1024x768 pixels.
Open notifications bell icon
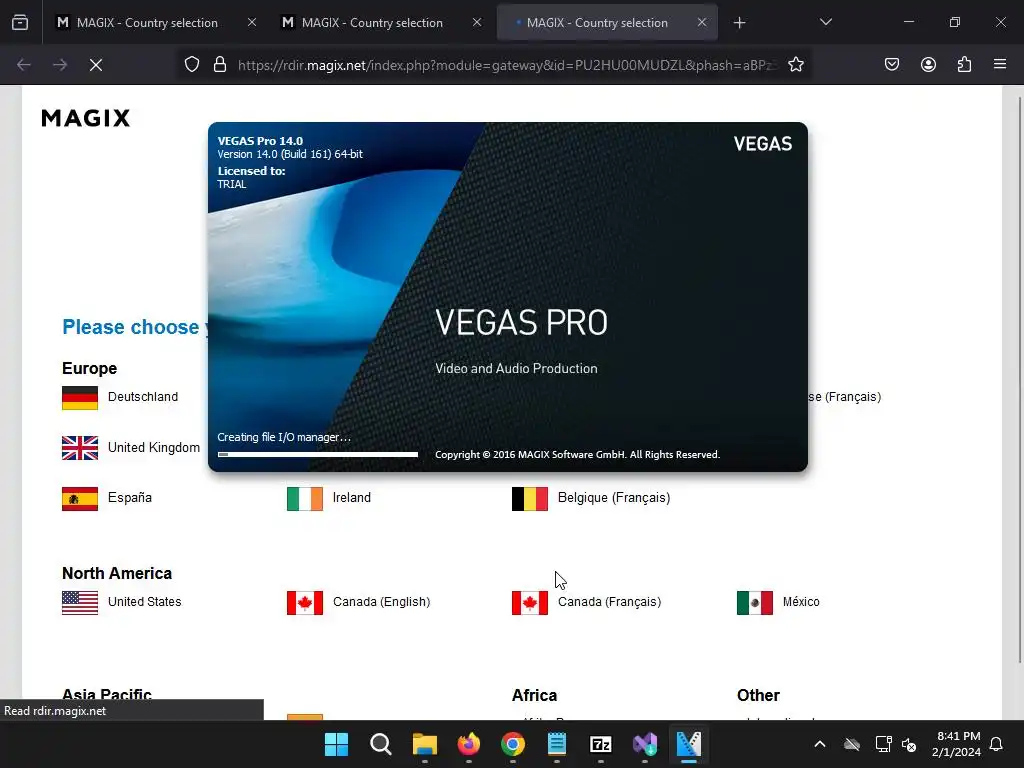tap(996, 744)
